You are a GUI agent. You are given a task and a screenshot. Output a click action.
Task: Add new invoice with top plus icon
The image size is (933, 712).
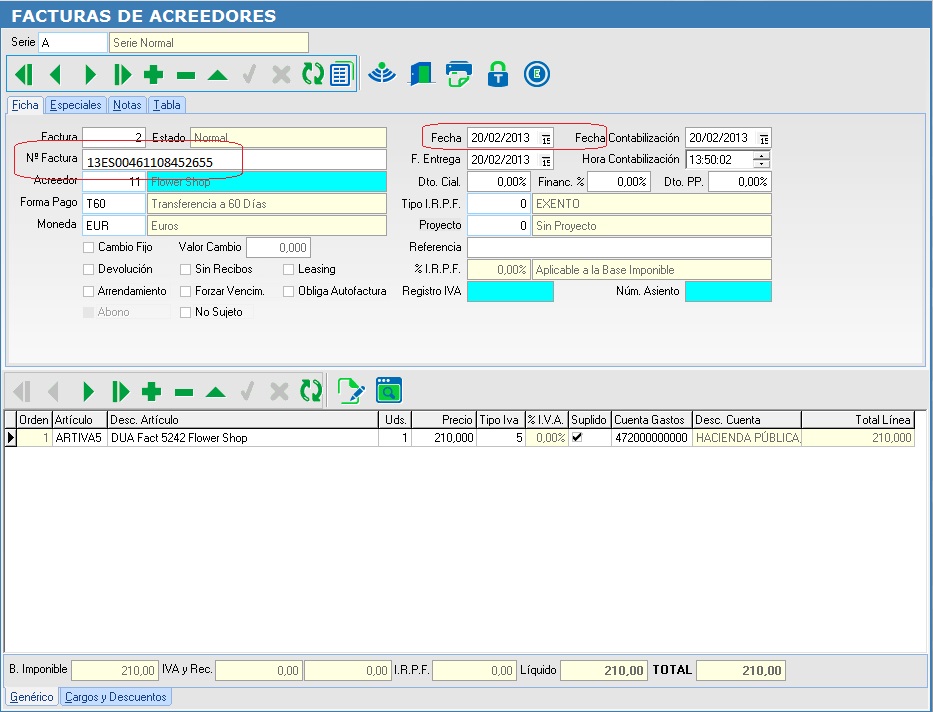coord(153,75)
